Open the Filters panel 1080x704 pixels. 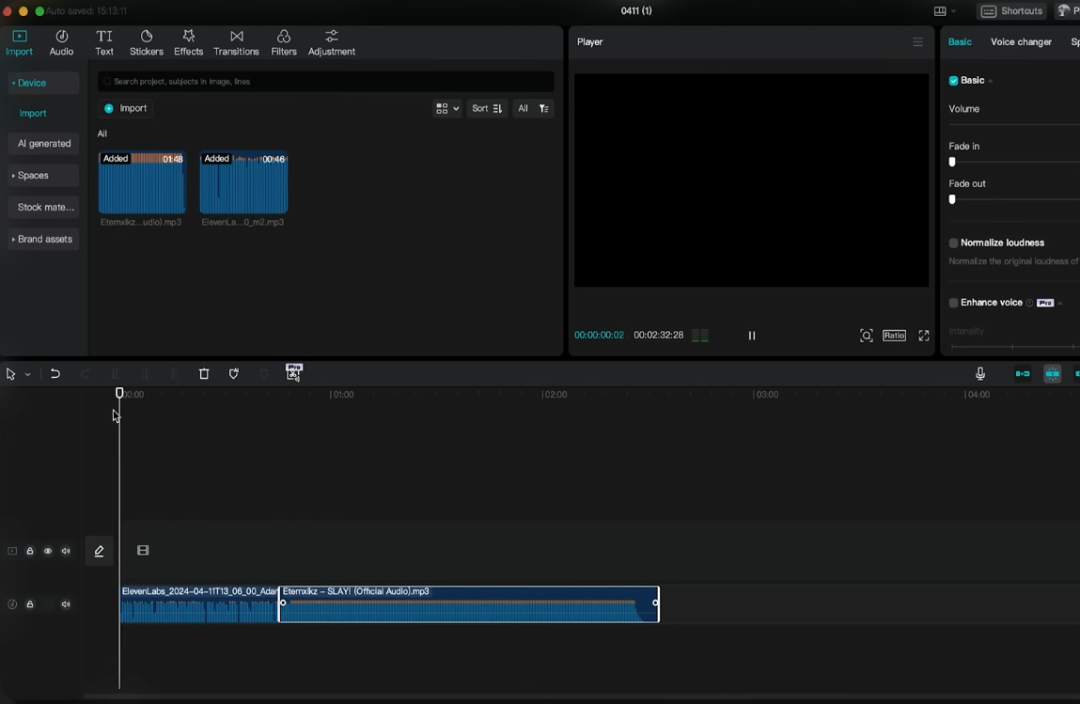[x=284, y=43]
